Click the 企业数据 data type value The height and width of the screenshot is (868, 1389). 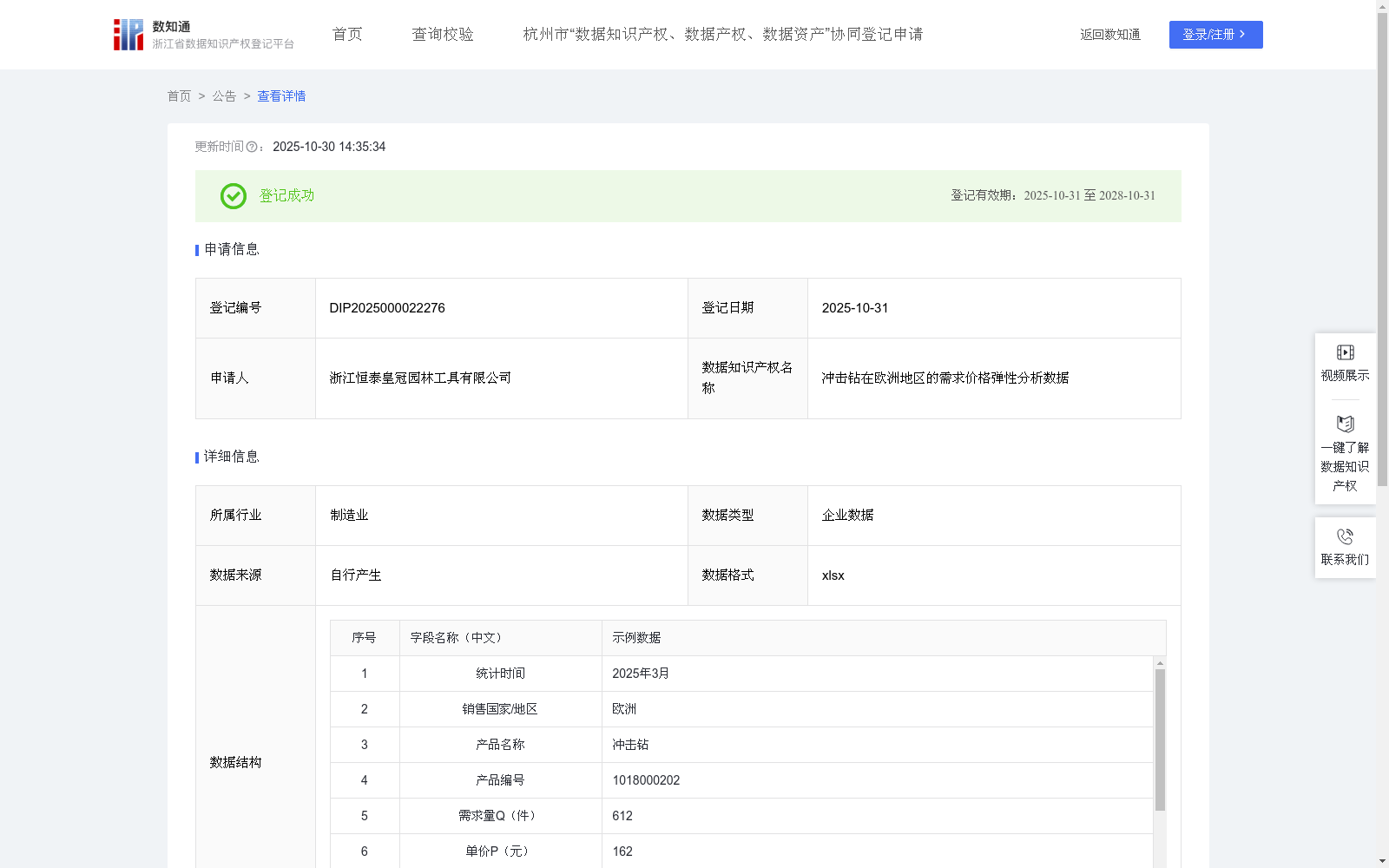pyautogui.click(x=847, y=516)
